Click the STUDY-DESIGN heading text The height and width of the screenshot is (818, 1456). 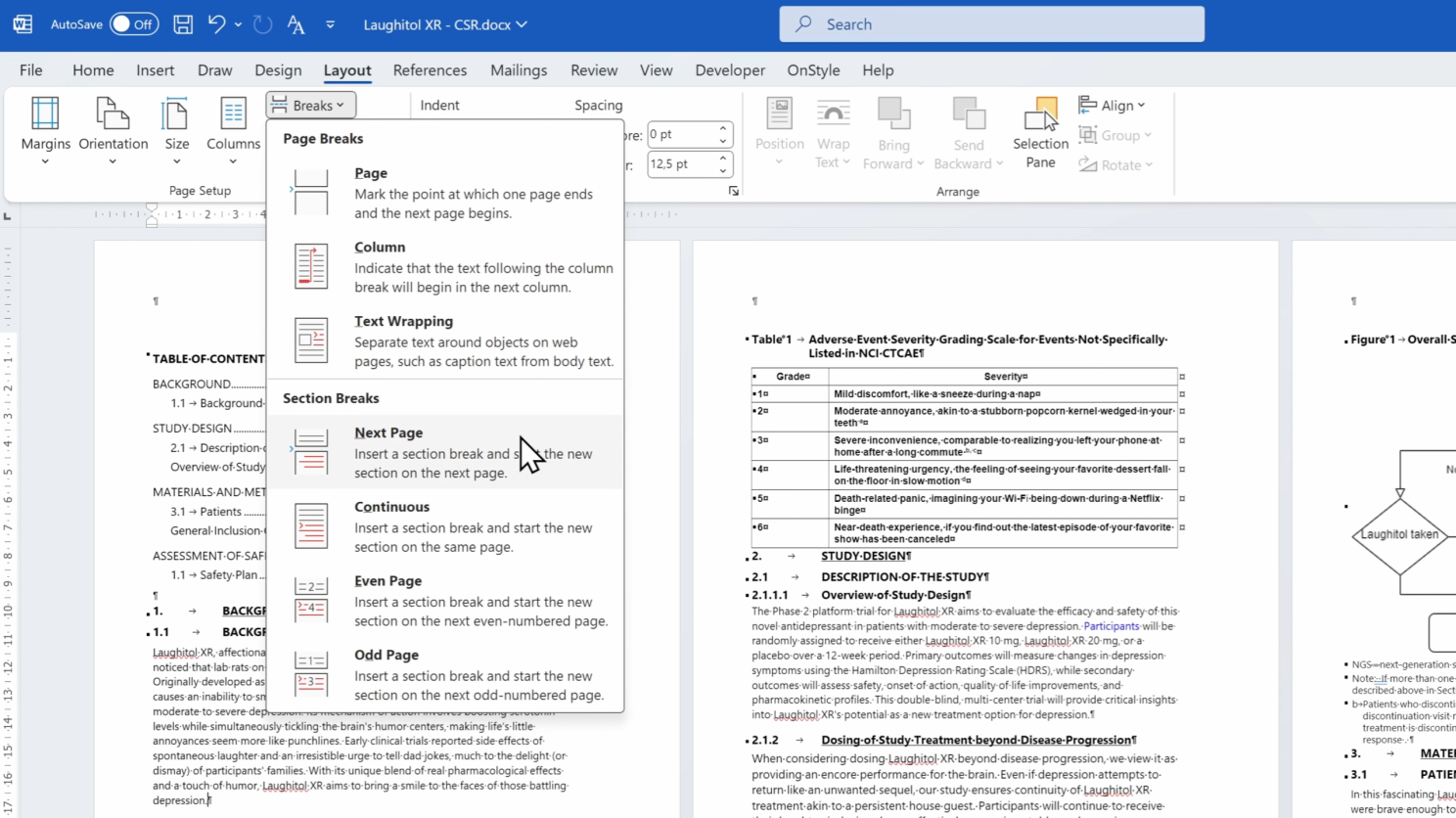864,556
